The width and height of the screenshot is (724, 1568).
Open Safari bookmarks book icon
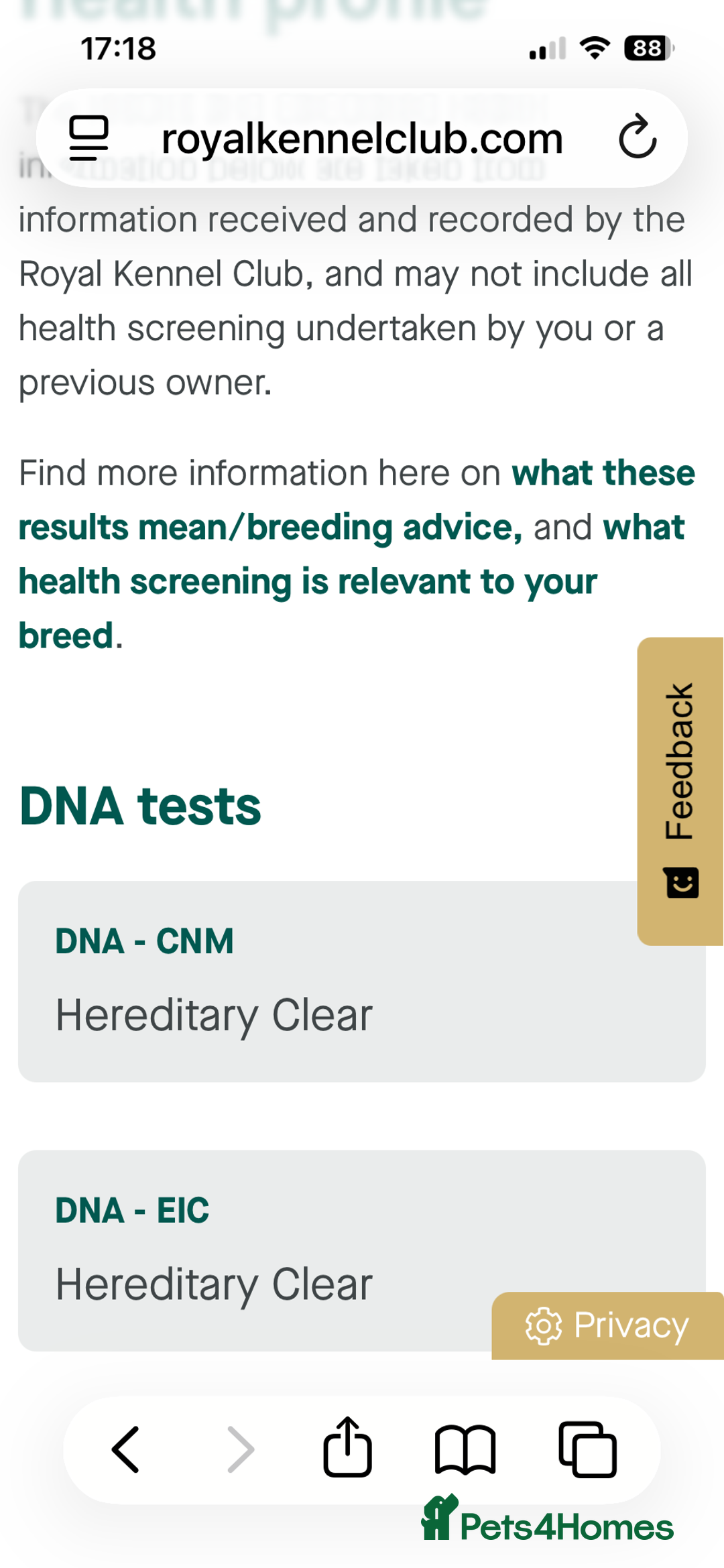tap(465, 1449)
